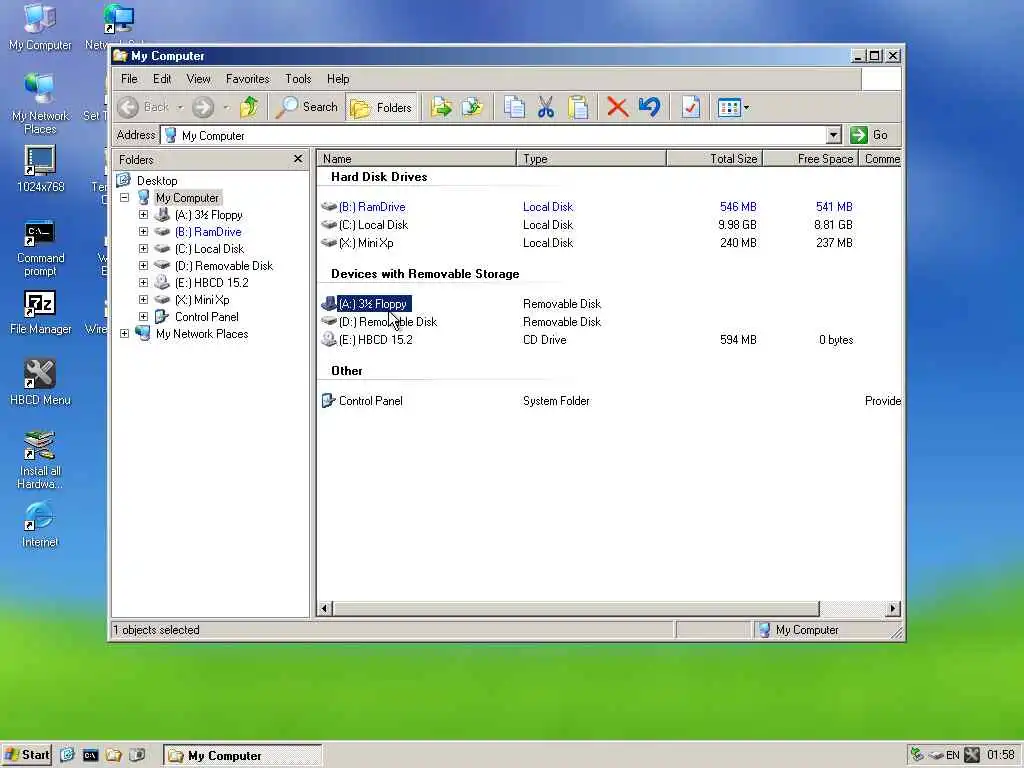Open the Favorites menu
The width and height of the screenshot is (1024, 768).
248,79
